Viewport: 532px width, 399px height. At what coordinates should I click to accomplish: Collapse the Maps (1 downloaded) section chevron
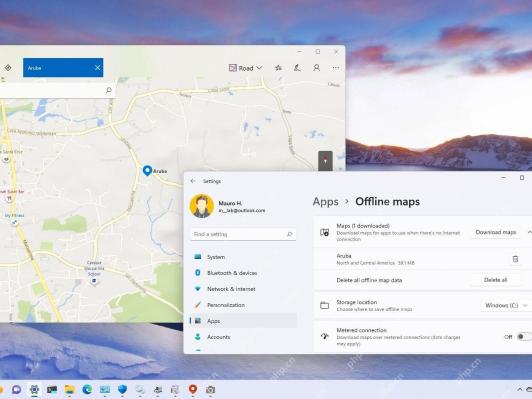point(529,232)
